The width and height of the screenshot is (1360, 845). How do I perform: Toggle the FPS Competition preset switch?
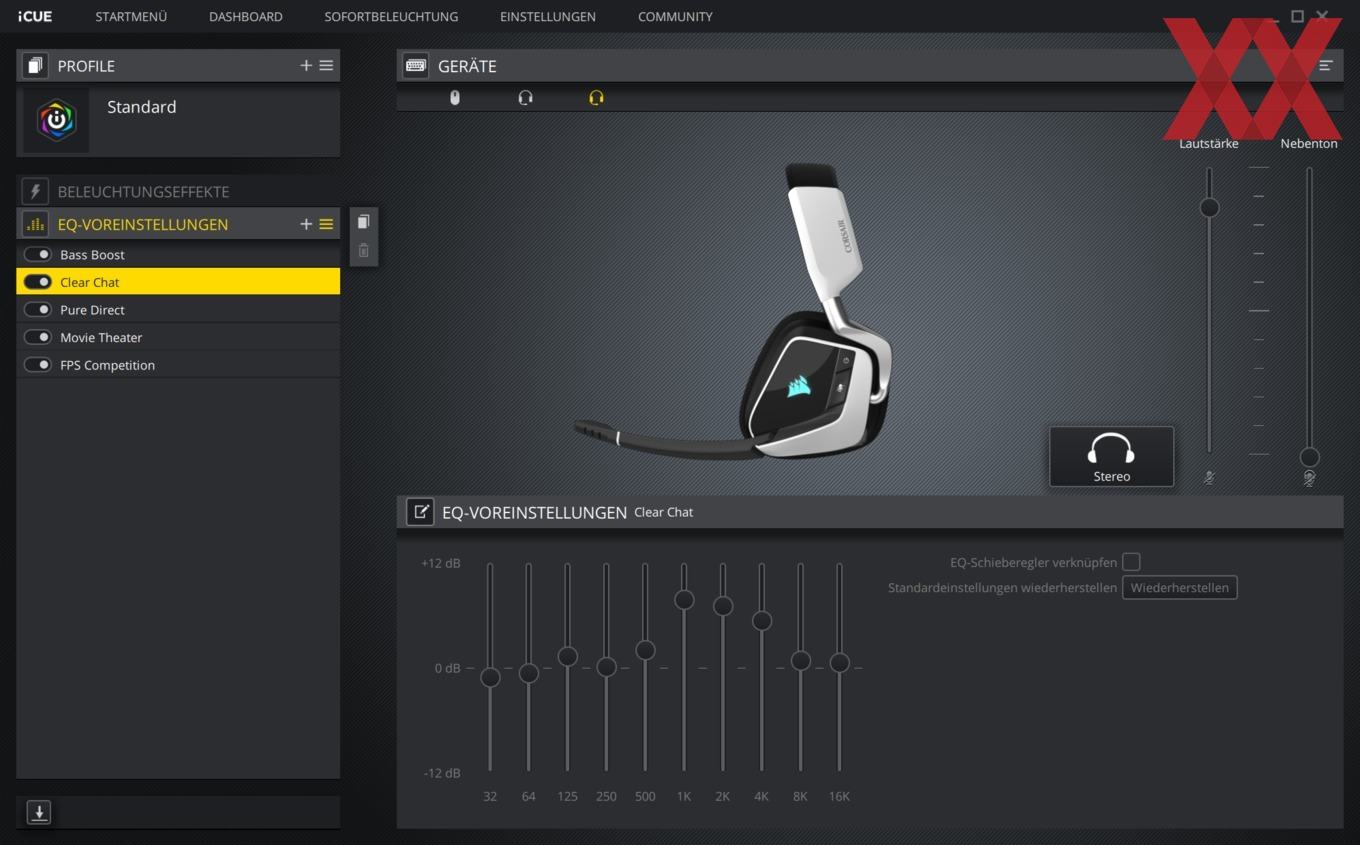(38, 365)
